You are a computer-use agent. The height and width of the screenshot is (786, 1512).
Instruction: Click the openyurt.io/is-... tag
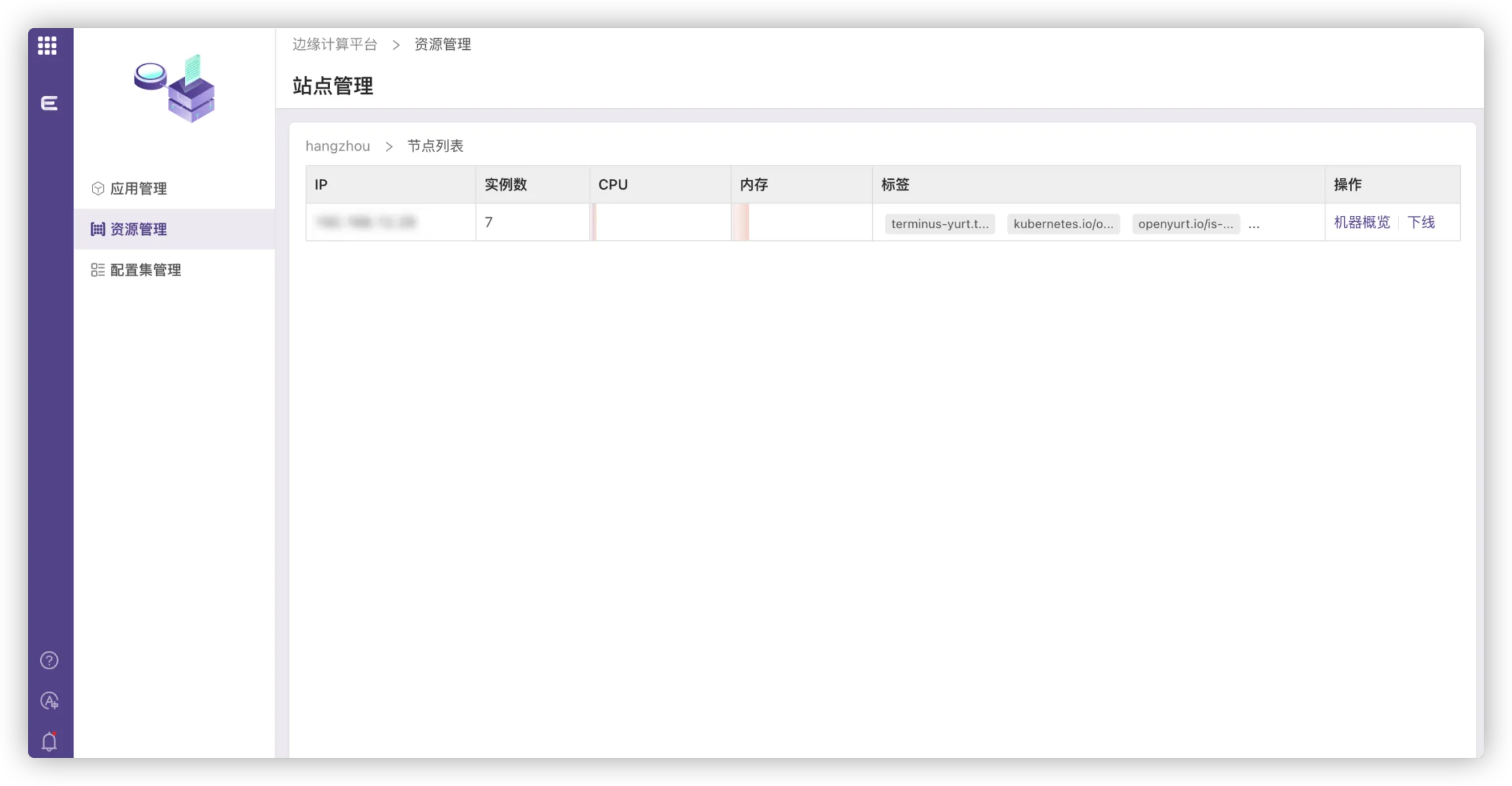1185,224
